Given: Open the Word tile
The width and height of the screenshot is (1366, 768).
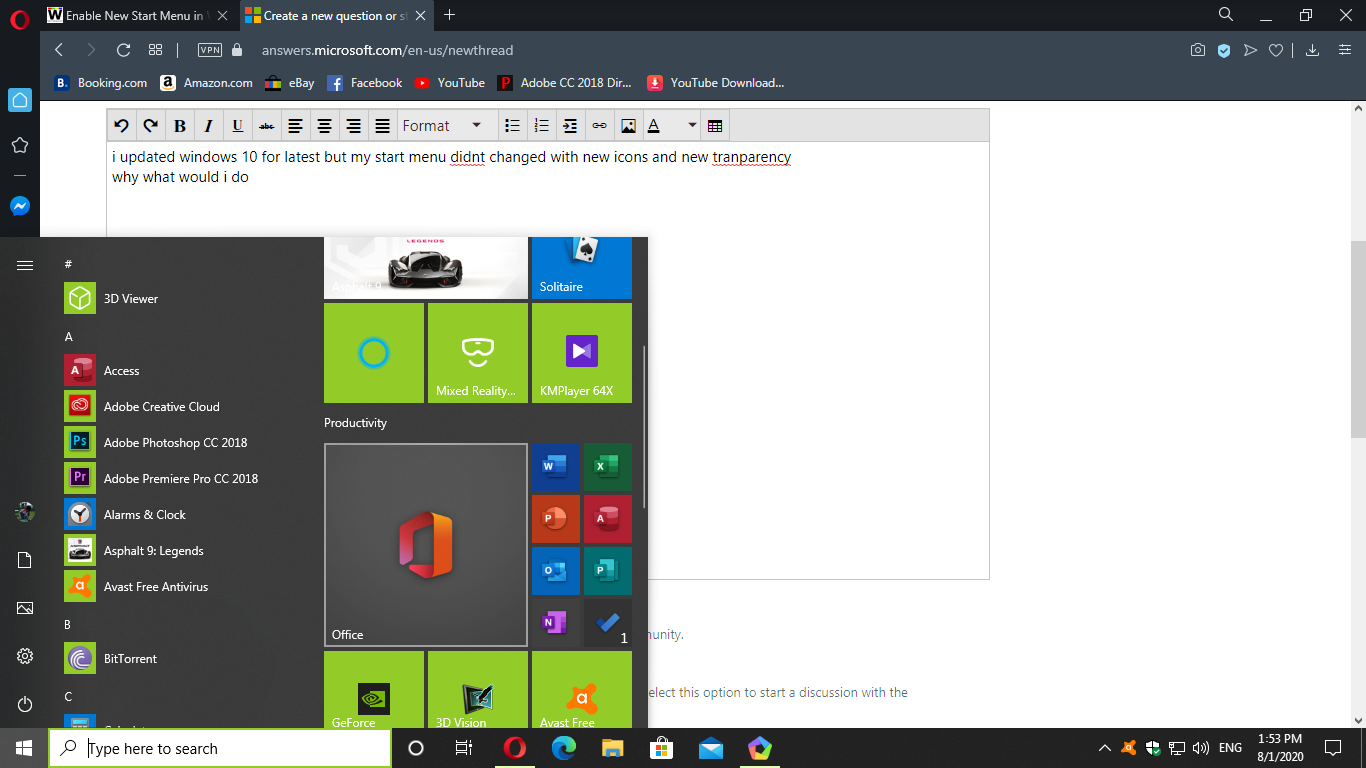Looking at the screenshot, I should click(x=555, y=467).
